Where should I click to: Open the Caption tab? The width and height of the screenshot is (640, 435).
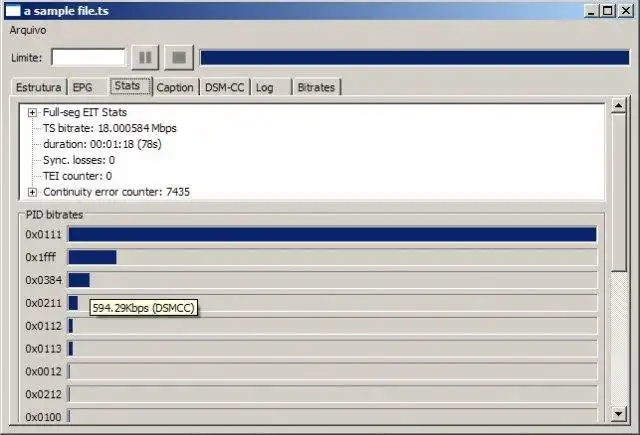[x=175, y=87]
